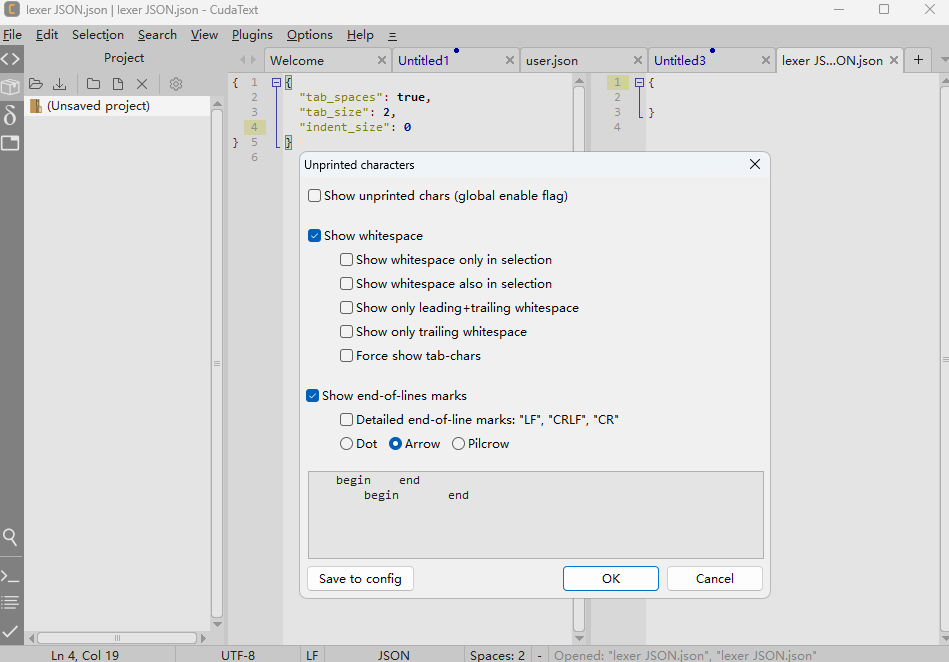Collapse the fold marker on line 1
The width and height of the screenshot is (949, 662).
point(276,82)
